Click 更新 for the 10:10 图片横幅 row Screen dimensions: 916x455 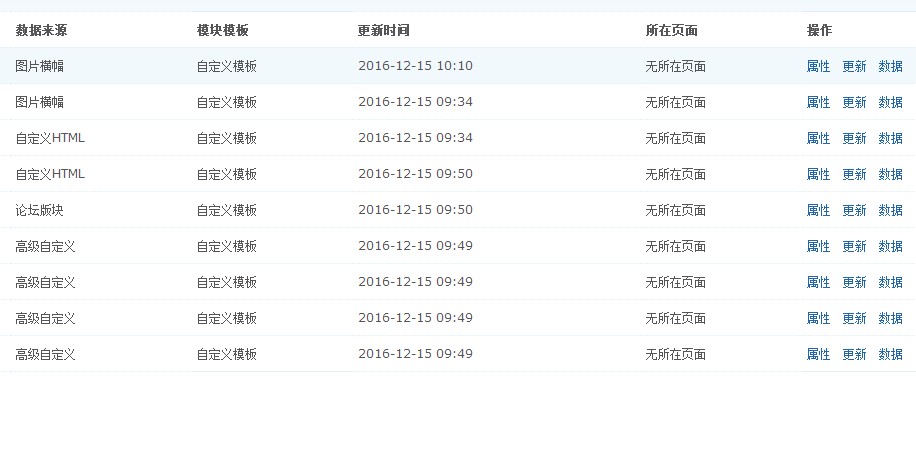(x=854, y=66)
